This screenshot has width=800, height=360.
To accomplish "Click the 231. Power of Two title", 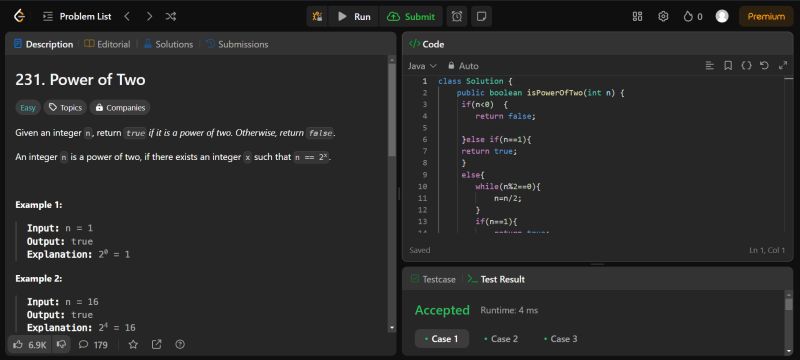I will (80, 80).
